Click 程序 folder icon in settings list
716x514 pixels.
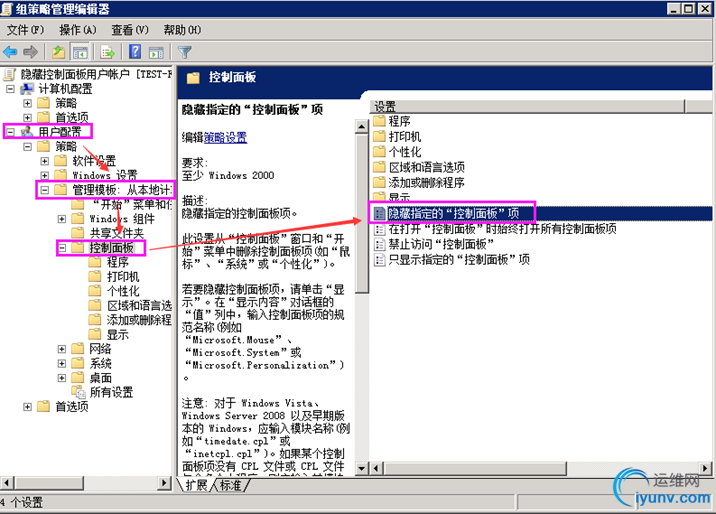pyautogui.click(x=379, y=121)
